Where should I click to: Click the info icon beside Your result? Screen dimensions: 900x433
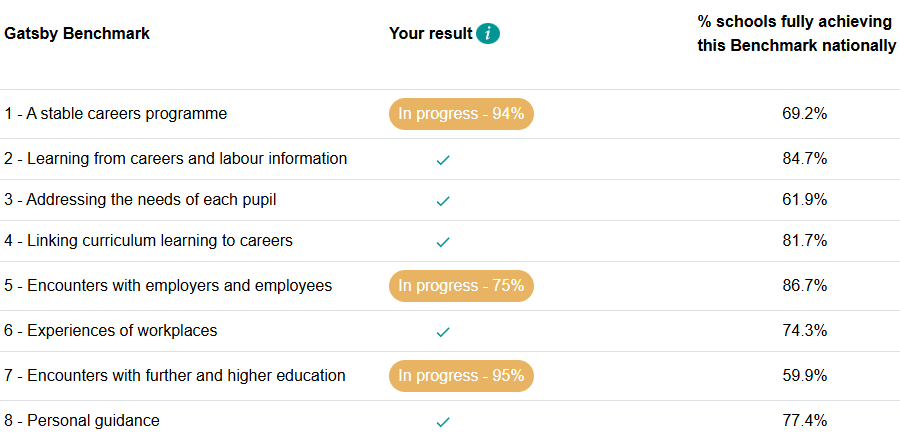coord(488,34)
